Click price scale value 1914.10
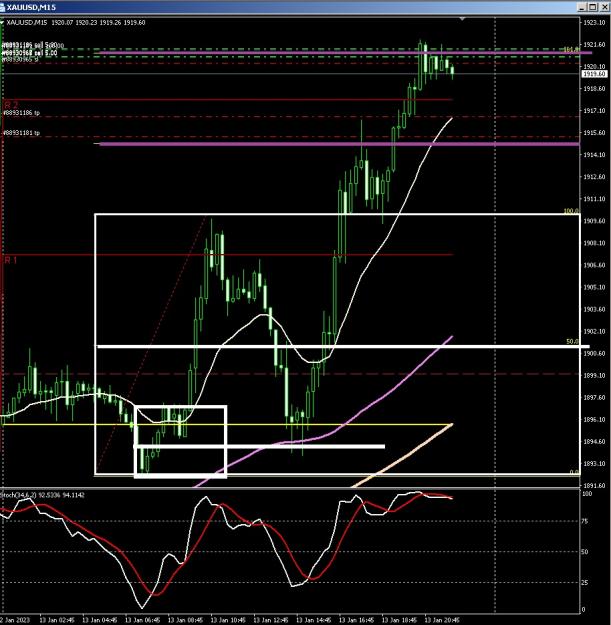 594,155
